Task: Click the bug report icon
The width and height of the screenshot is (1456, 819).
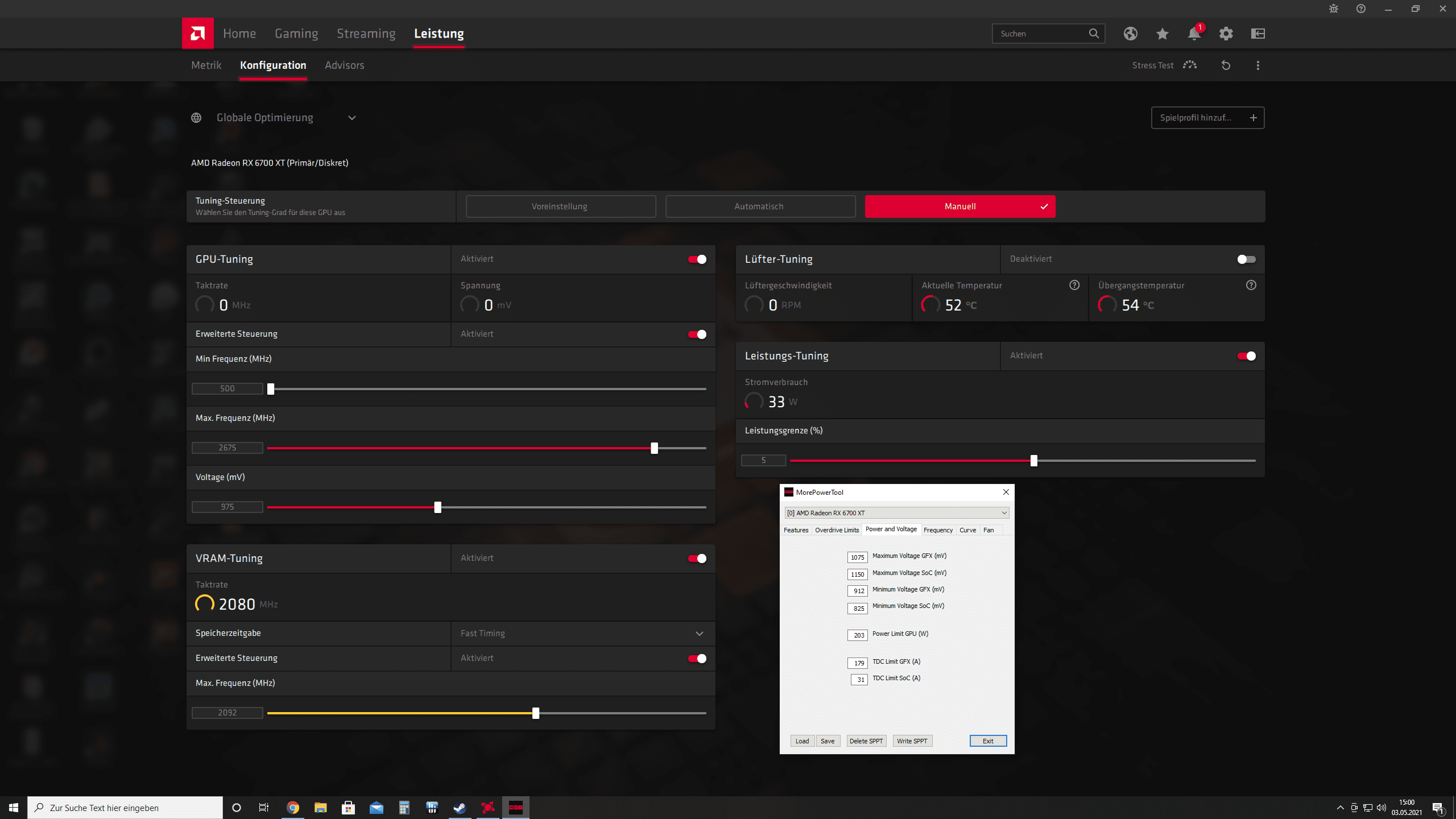Action: pyautogui.click(x=1333, y=9)
